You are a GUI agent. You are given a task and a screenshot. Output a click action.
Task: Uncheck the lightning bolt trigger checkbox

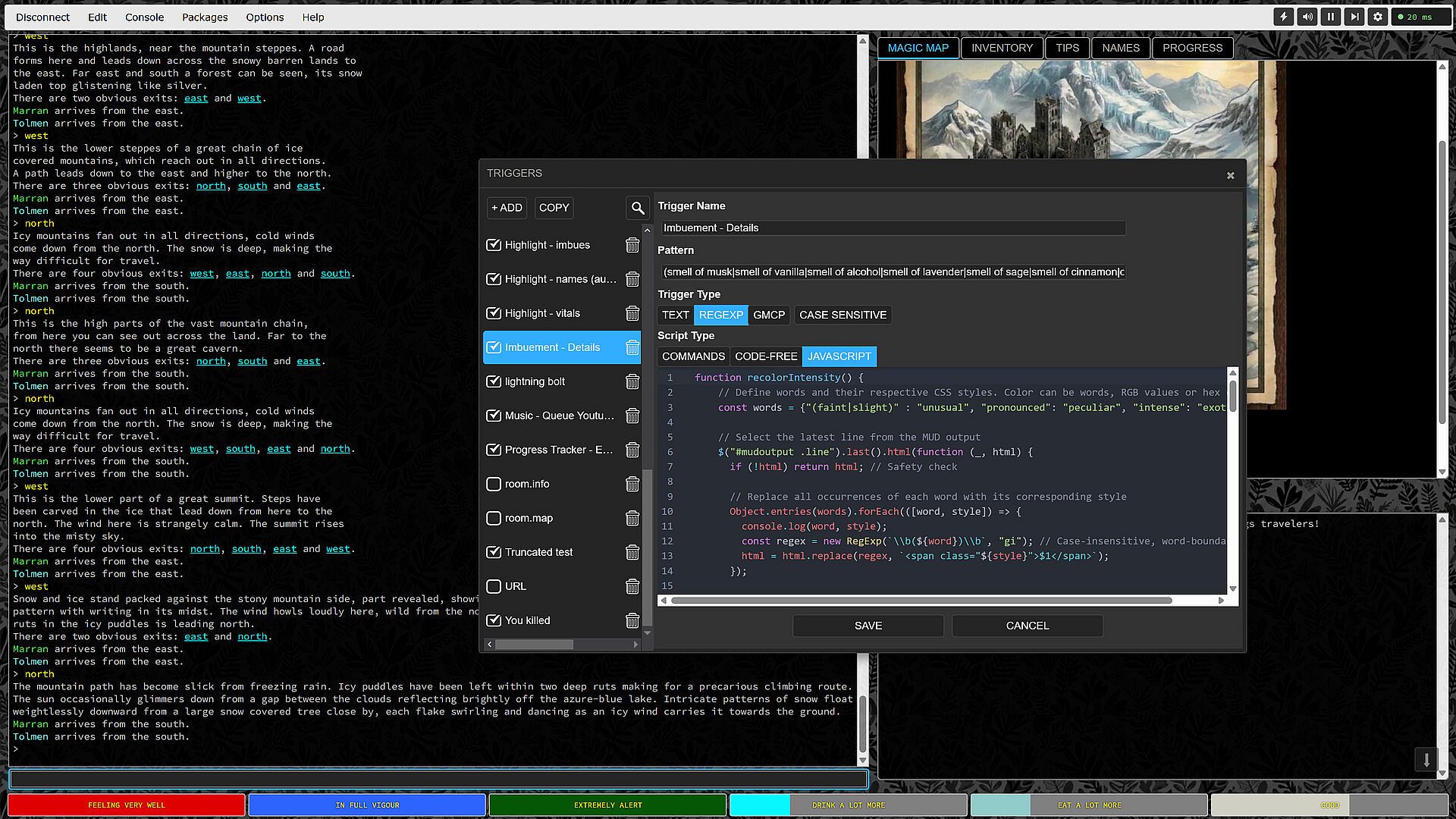[494, 381]
